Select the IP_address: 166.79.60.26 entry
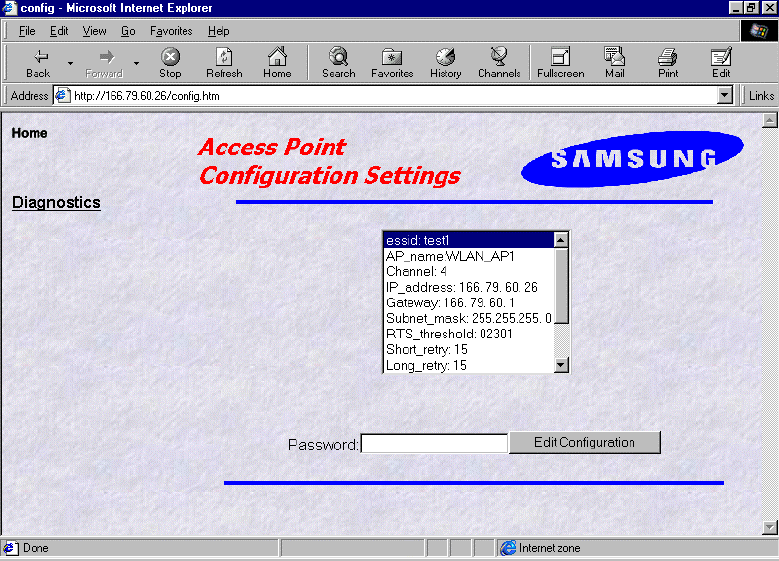The image size is (779, 561). (x=468, y=287)
